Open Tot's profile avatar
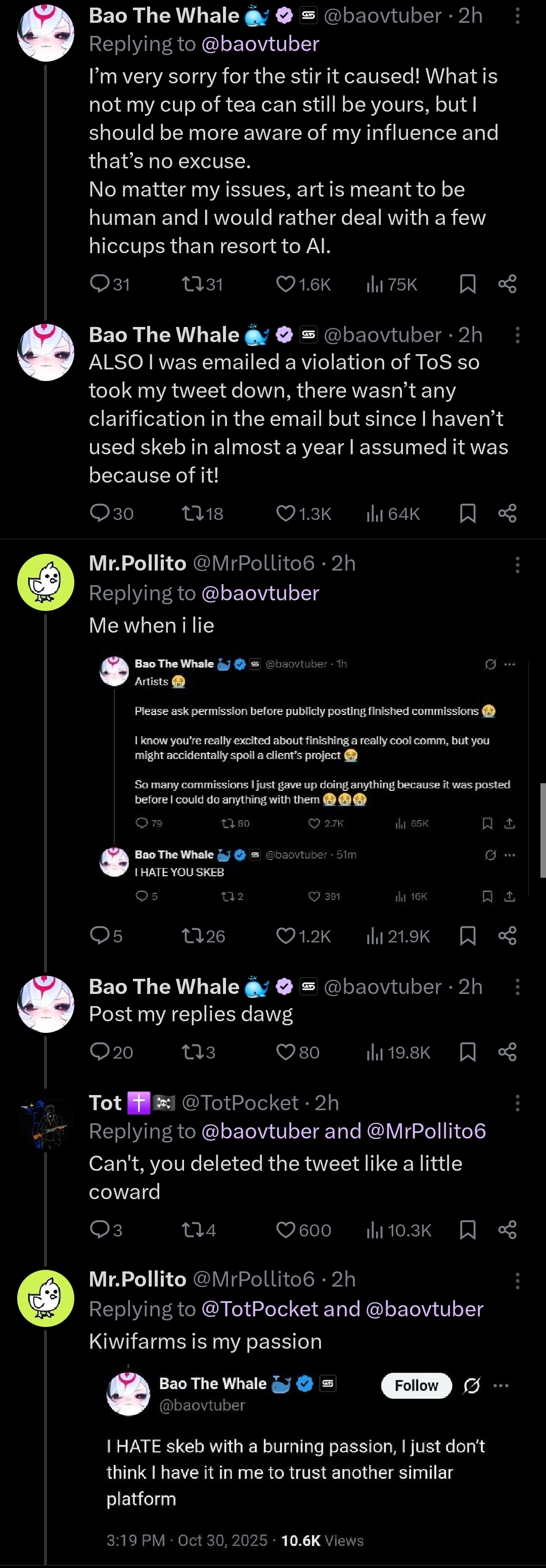This screenshot has width=546, height=1568. point(45,1121)
